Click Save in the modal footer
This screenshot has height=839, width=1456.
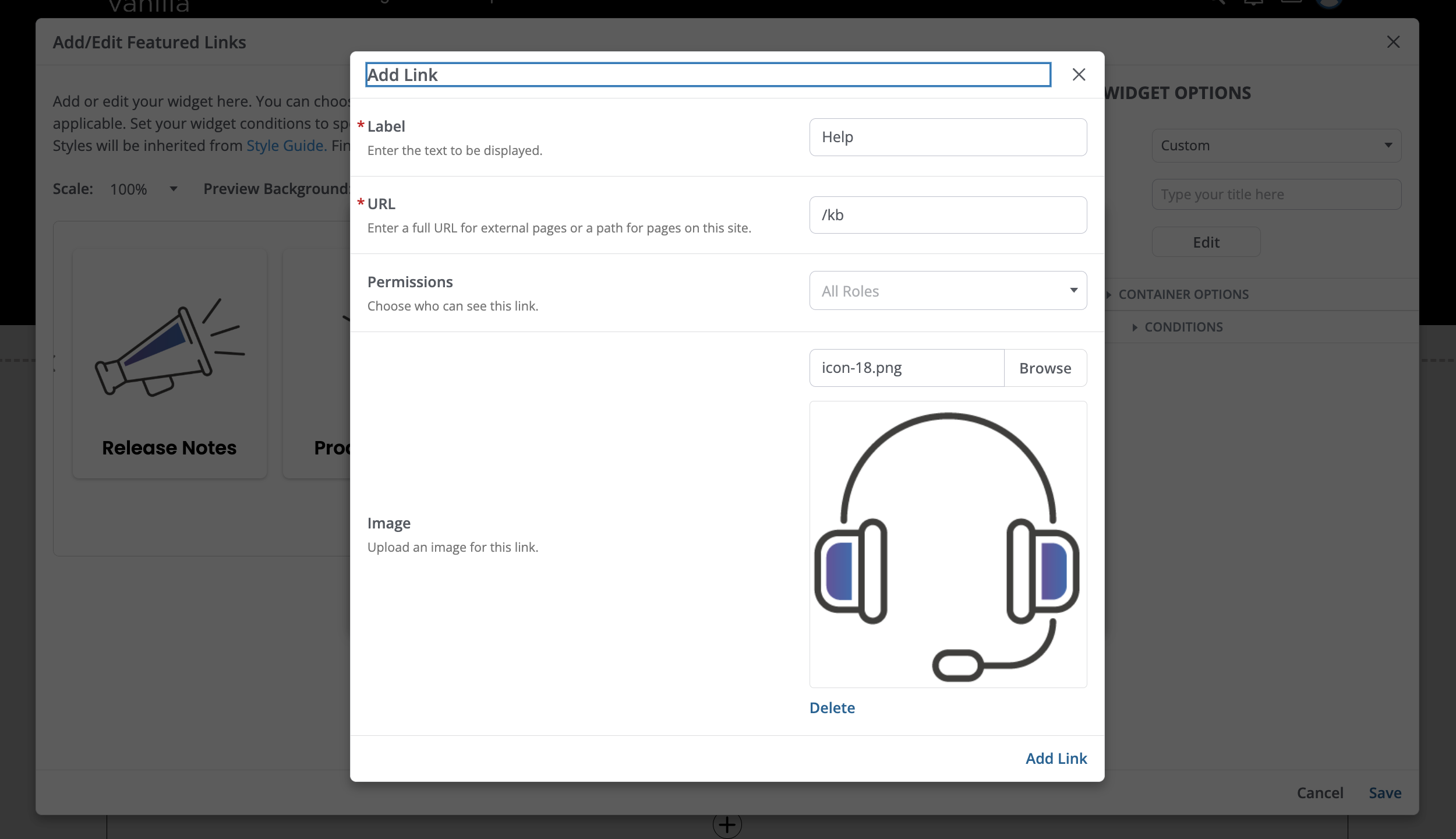(x=1384, y=793)
